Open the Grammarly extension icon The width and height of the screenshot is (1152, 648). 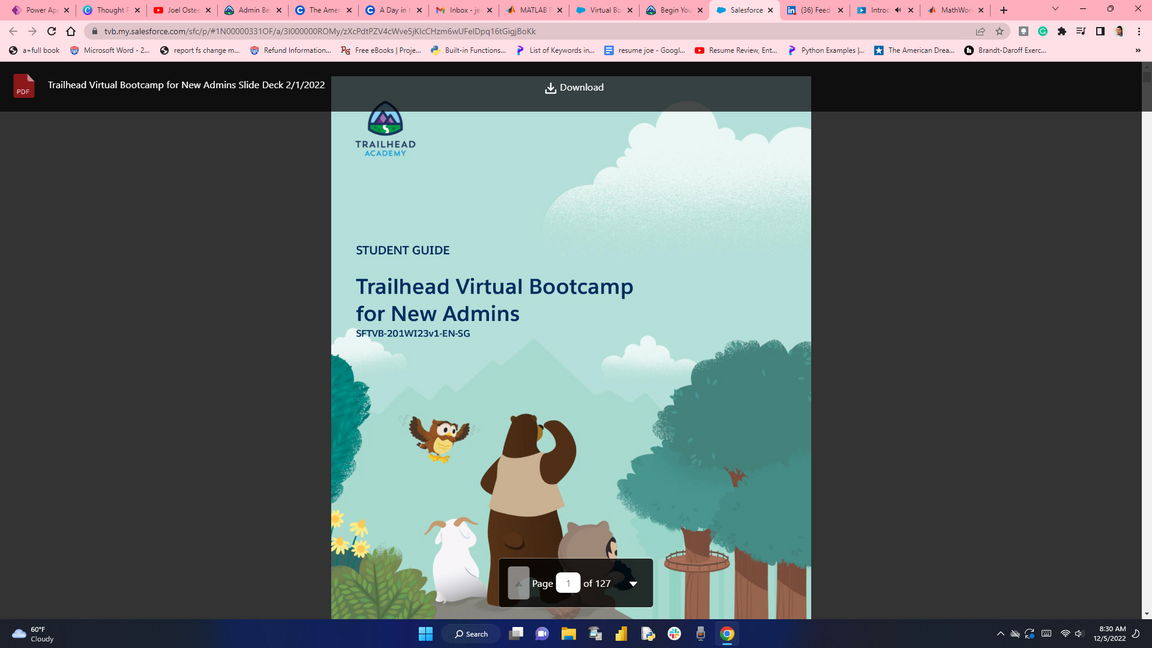coord(1043,32)
